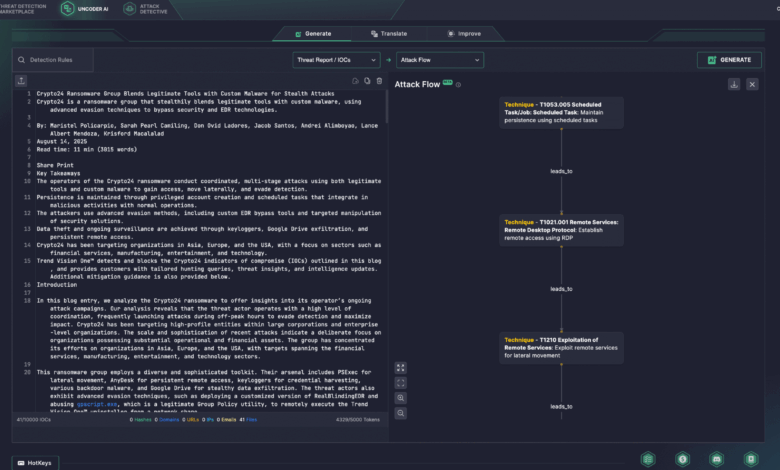Open the Attack Detective module
This screenshot has width=780, height=470.
pos(146,9)
